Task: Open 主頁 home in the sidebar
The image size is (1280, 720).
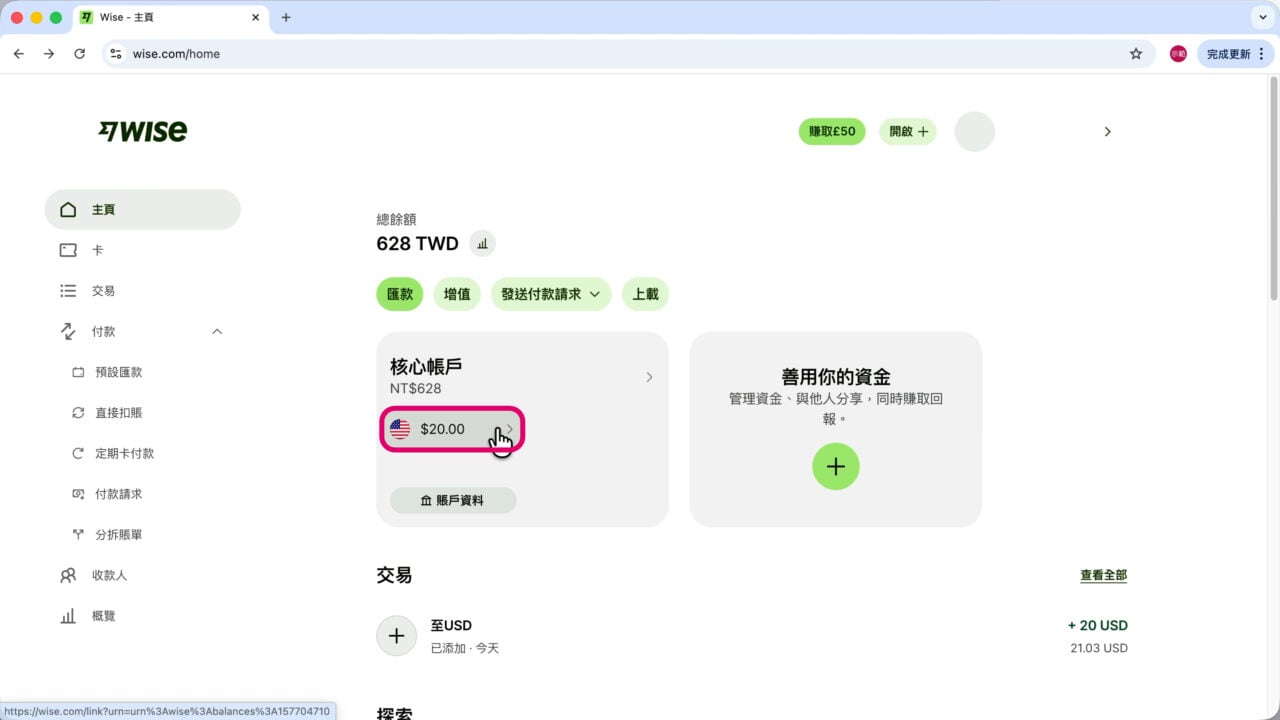Action: pos(142,209)
